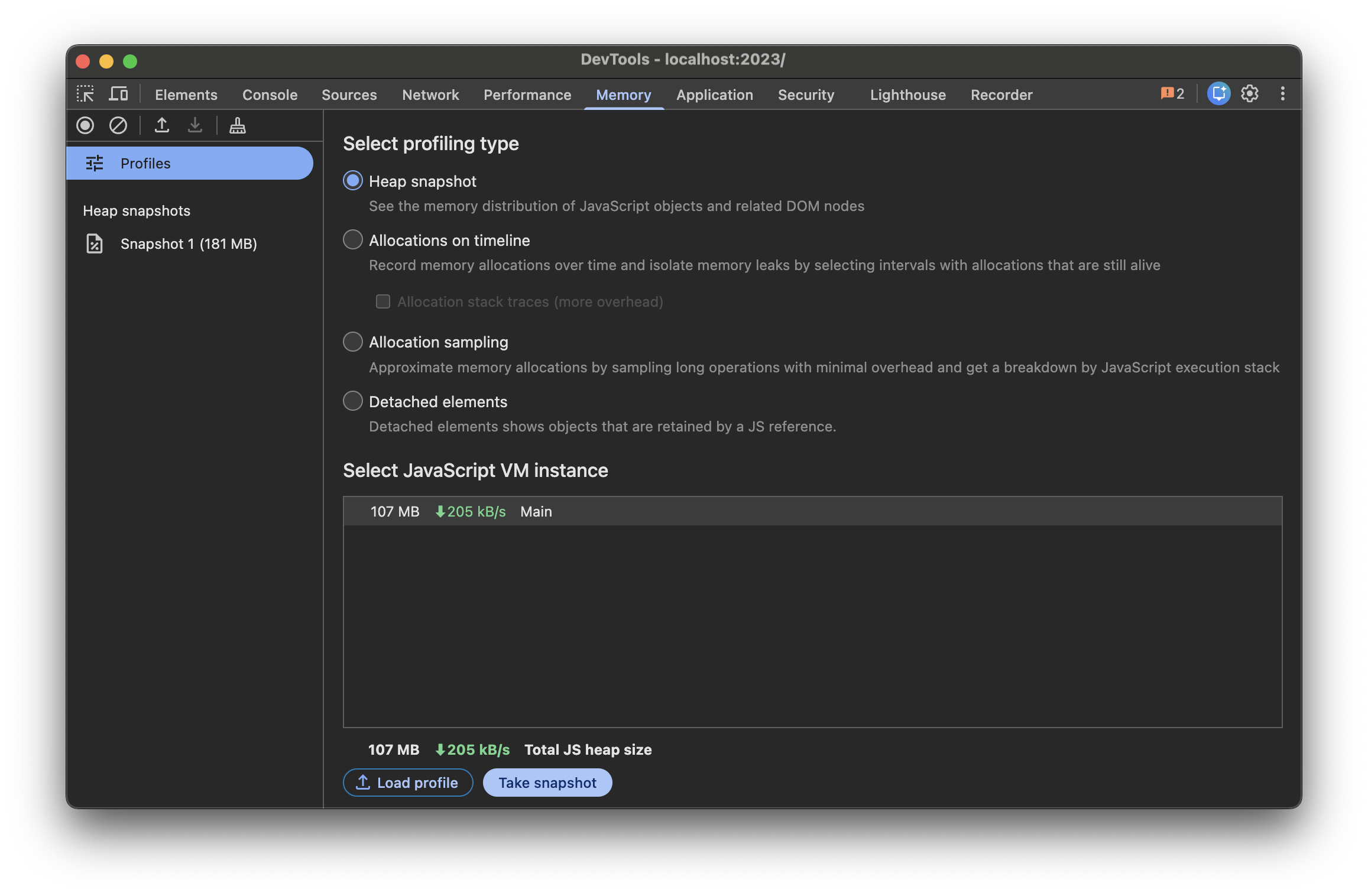Viewport: 1368px width, 896px height.
Task: Click the Take snapshot button
Action: coord(547,783)
